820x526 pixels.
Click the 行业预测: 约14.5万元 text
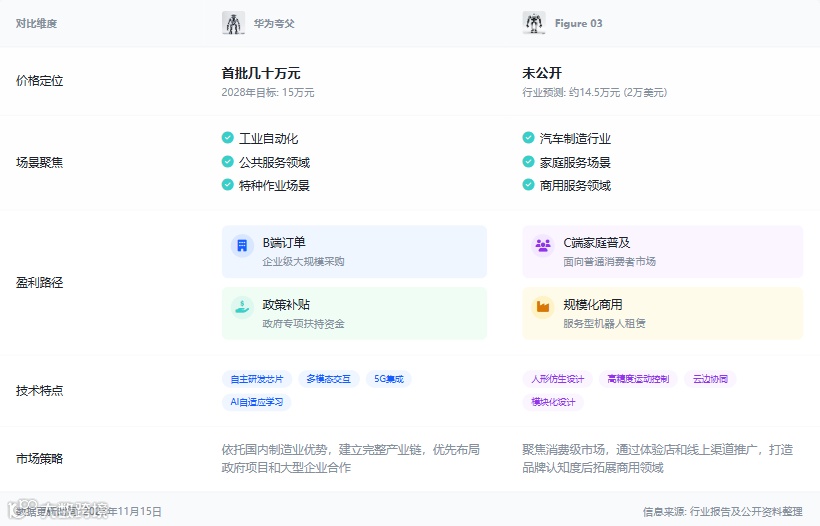pyautogui.click(x=595, y=93)
